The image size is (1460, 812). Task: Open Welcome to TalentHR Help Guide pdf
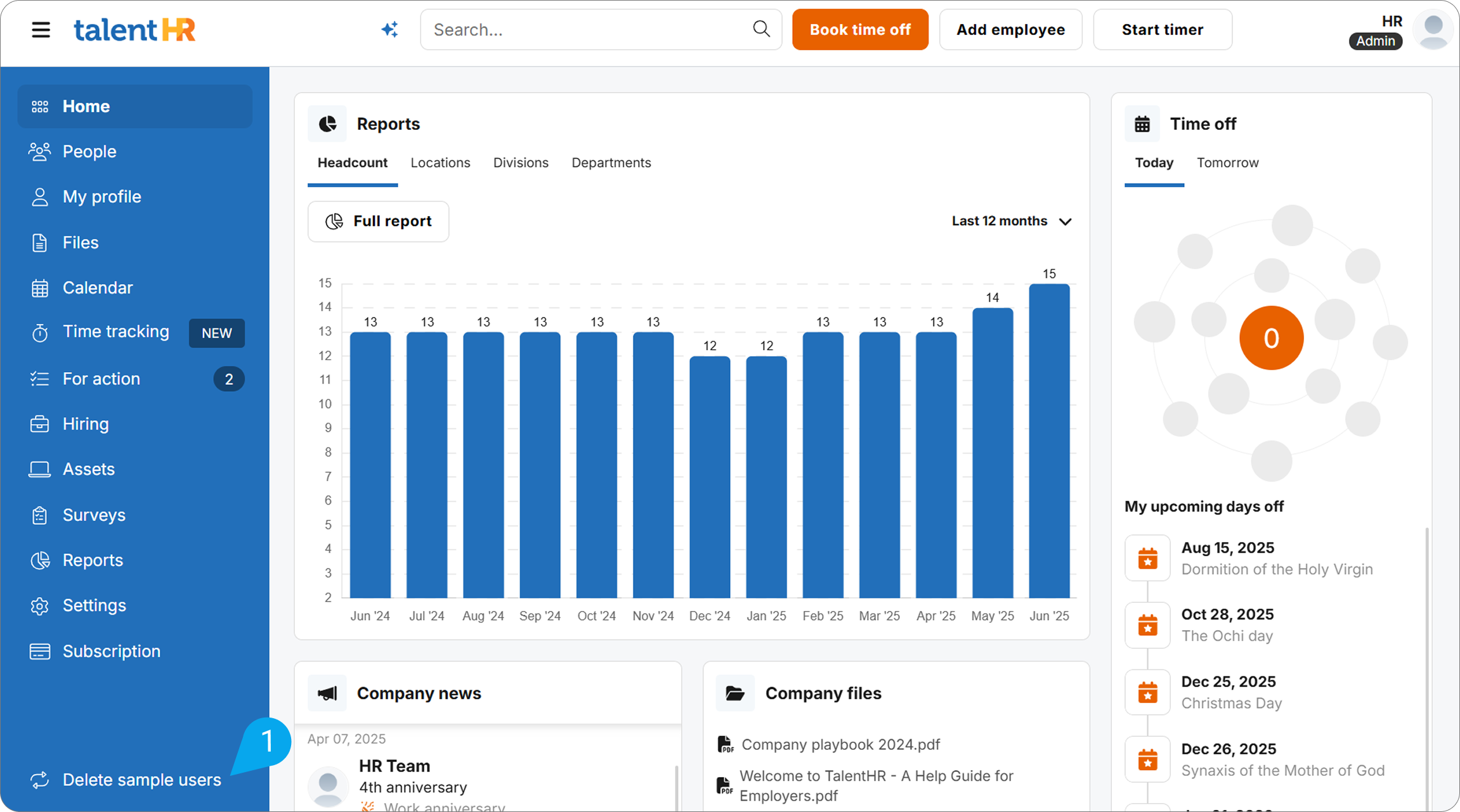877,785
